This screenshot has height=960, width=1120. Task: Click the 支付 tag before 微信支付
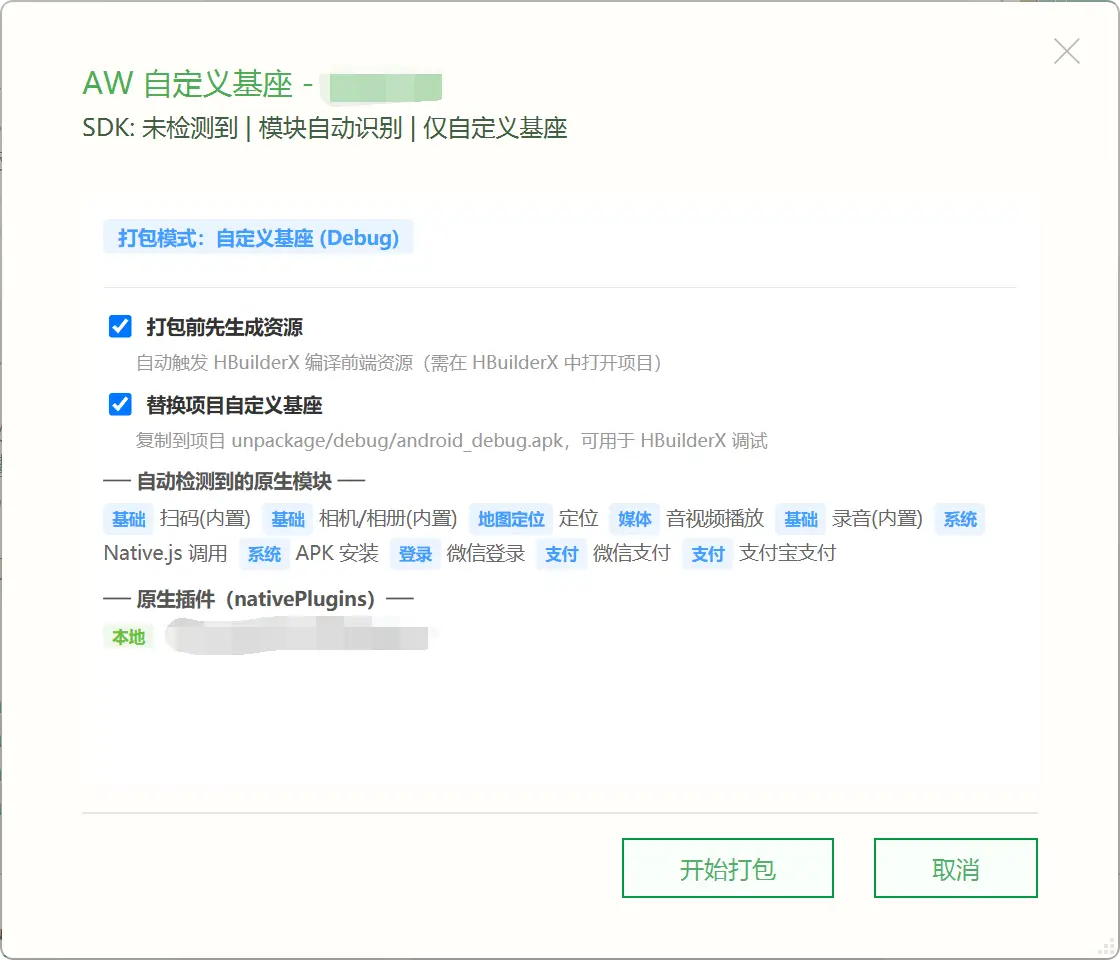(561, 554)
